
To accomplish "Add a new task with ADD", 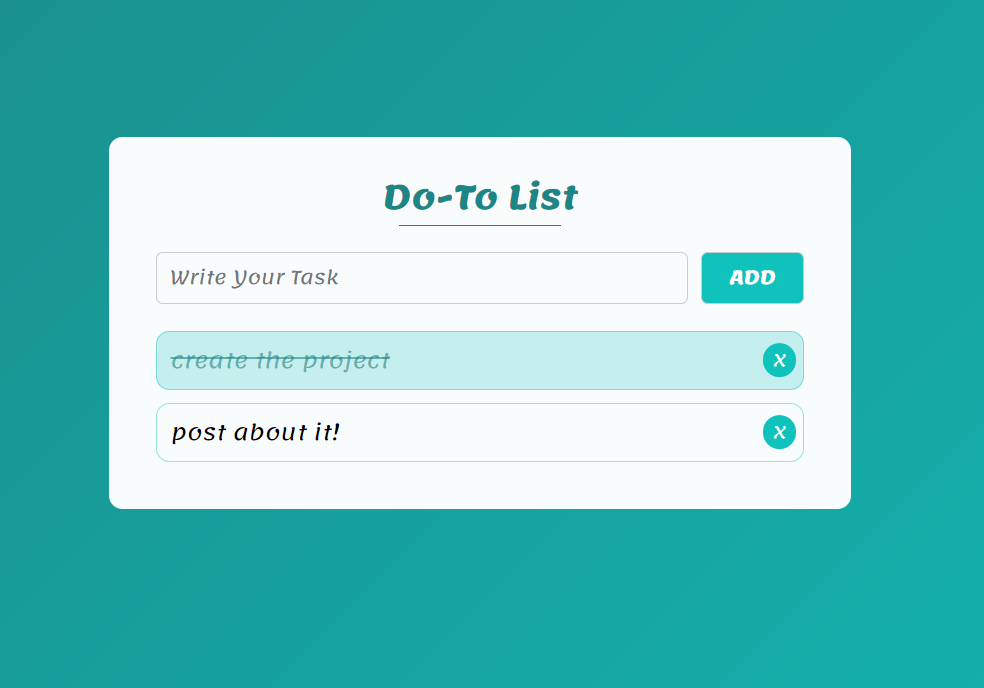I will click(x=752, y=278).
